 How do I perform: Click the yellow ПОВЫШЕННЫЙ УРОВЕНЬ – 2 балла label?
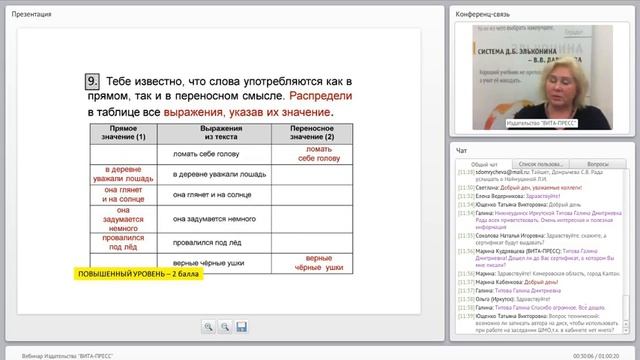[x=138, y=274]
